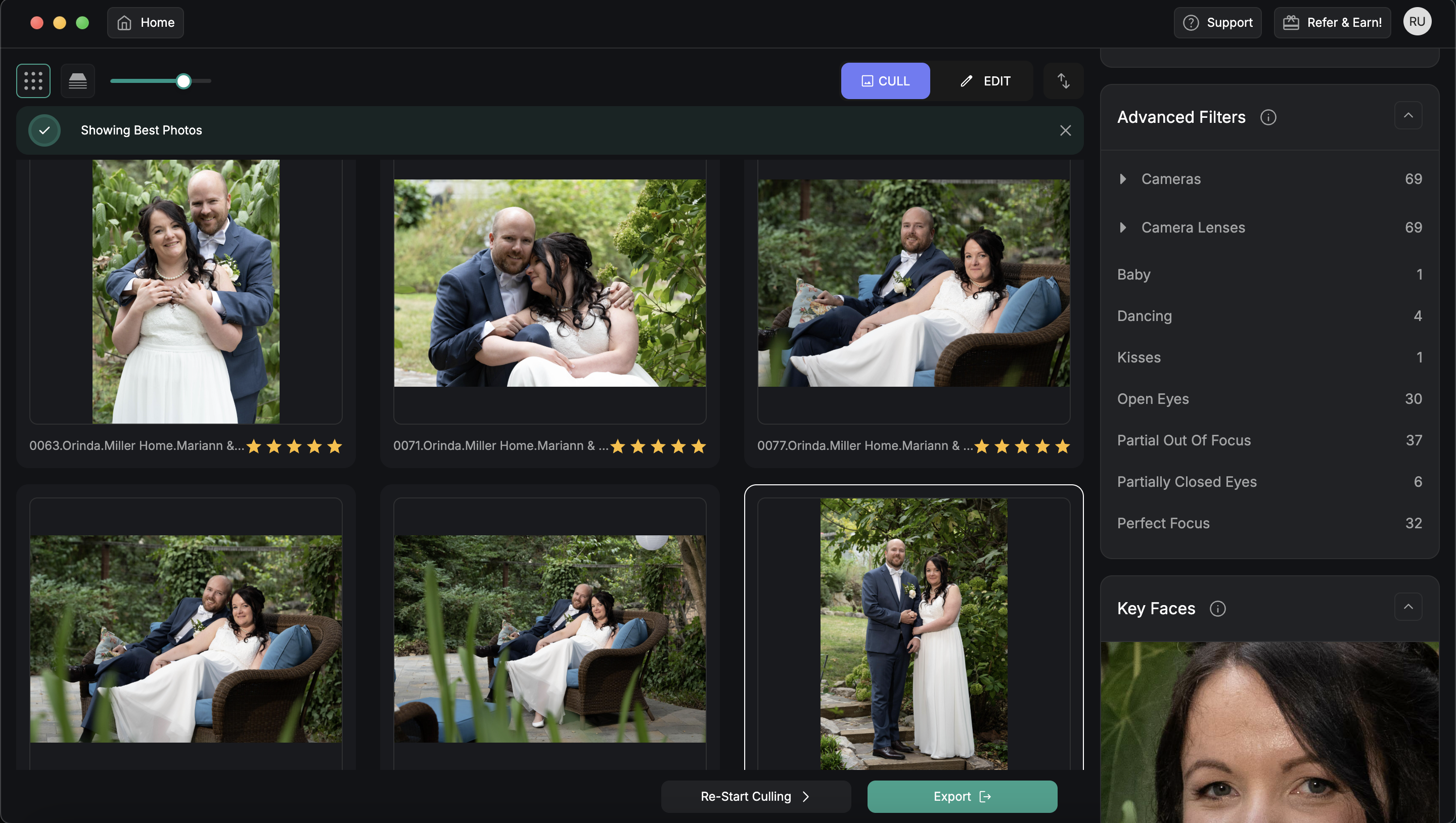Click the pencil icon on EDIT tab
This screenshot has height=823, width=1456.
(x=966, y=81)
